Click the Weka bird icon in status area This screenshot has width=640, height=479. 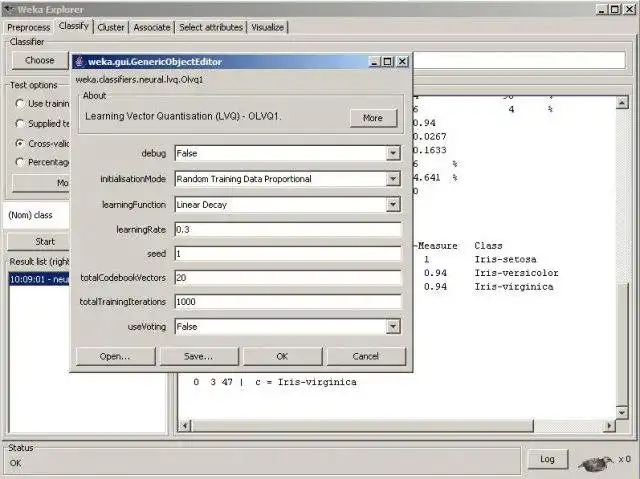(596, 463)
